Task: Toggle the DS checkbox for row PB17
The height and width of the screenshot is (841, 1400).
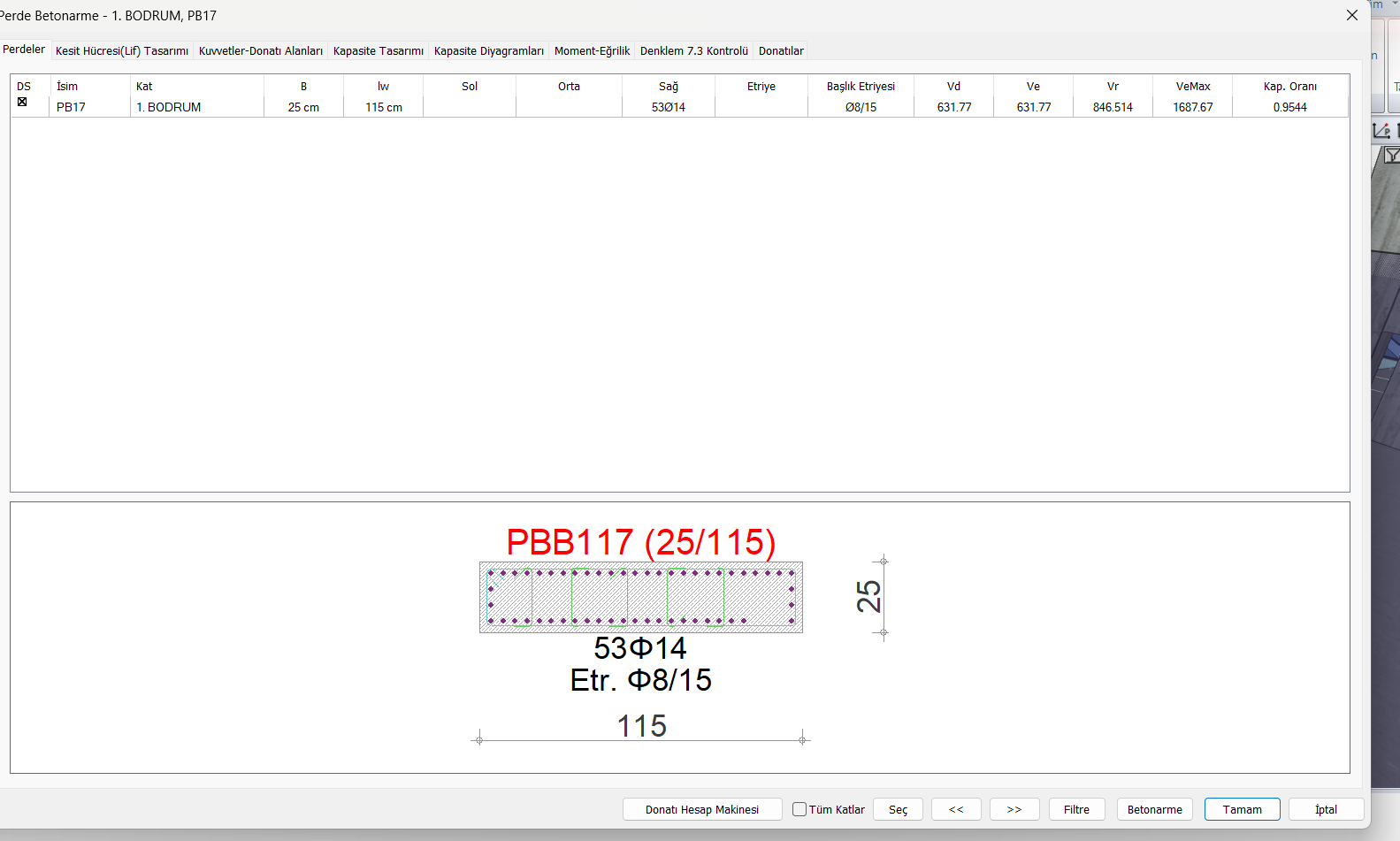Action: pos(22,103)
